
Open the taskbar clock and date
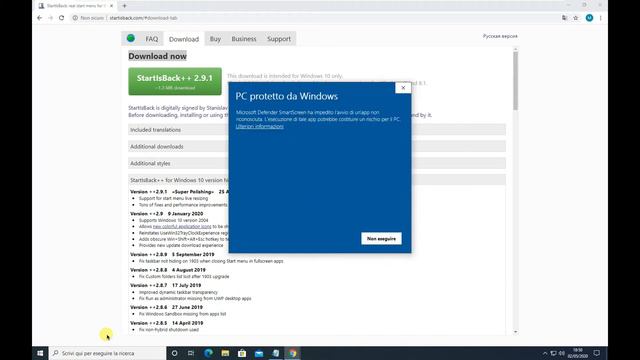[577, 353]
